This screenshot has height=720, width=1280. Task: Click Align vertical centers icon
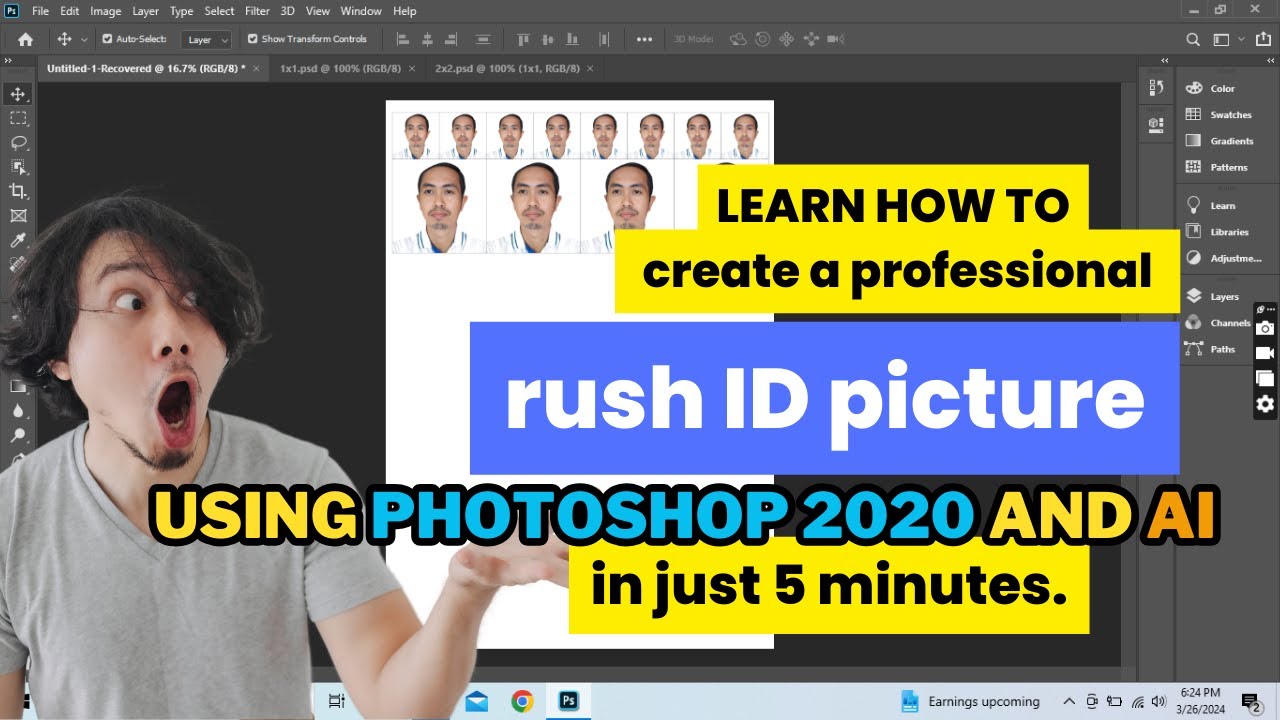click(546, 39)
